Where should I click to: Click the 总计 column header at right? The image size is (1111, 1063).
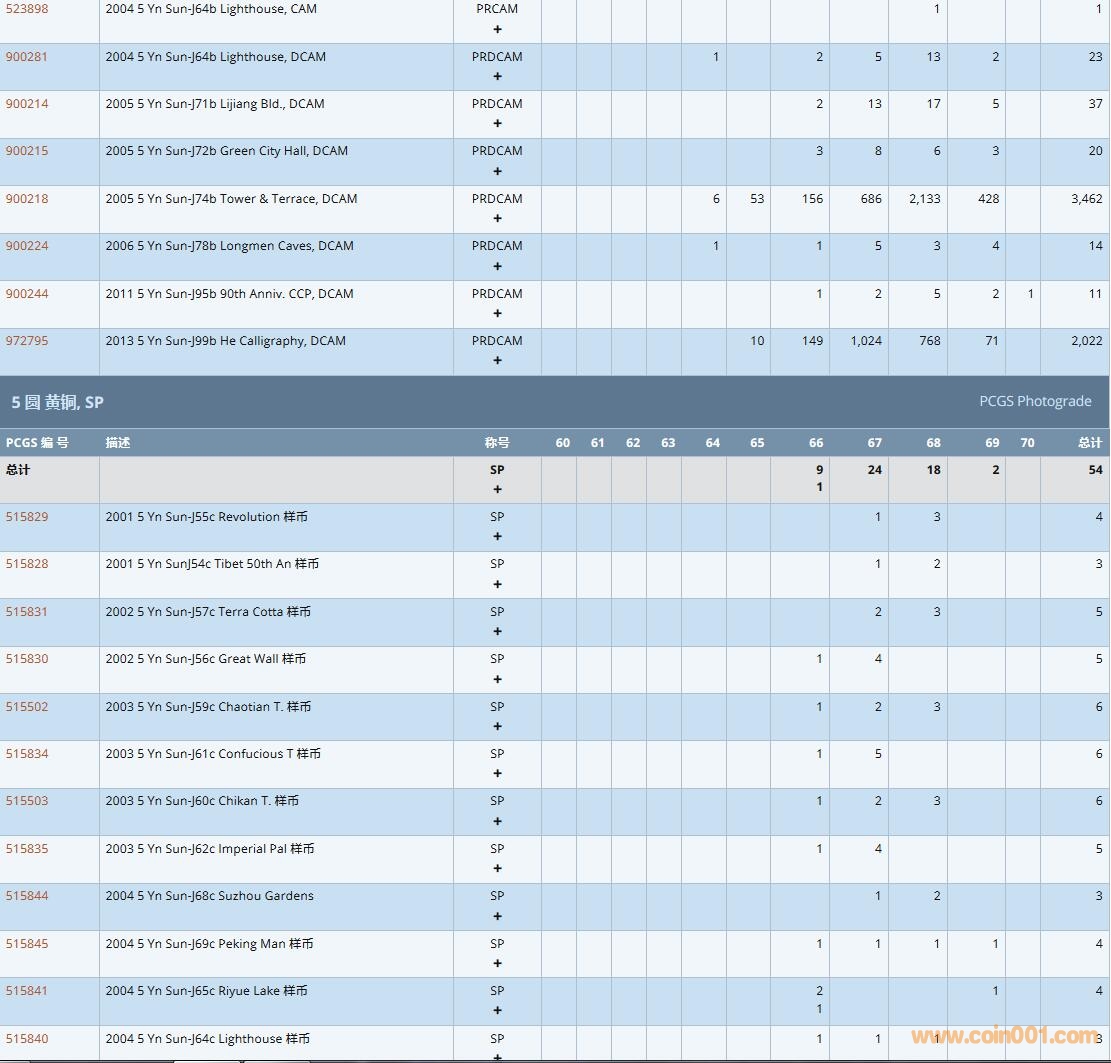(x=1089, y=443)
